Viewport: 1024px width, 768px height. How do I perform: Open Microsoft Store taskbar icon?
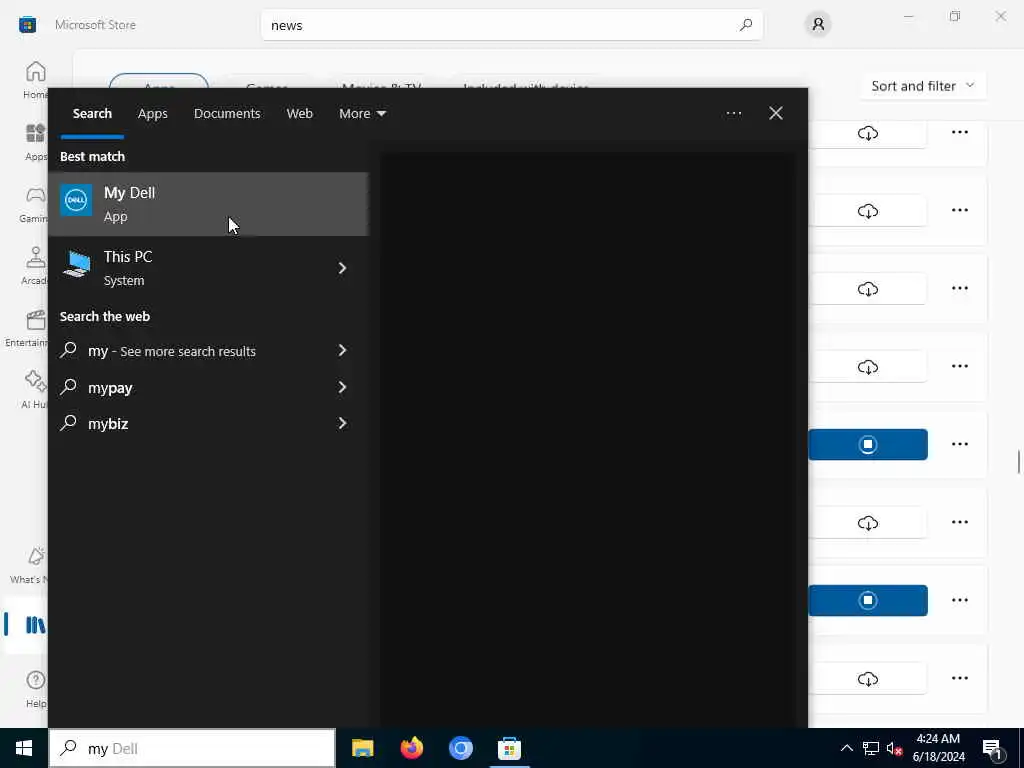coord(509,748)
